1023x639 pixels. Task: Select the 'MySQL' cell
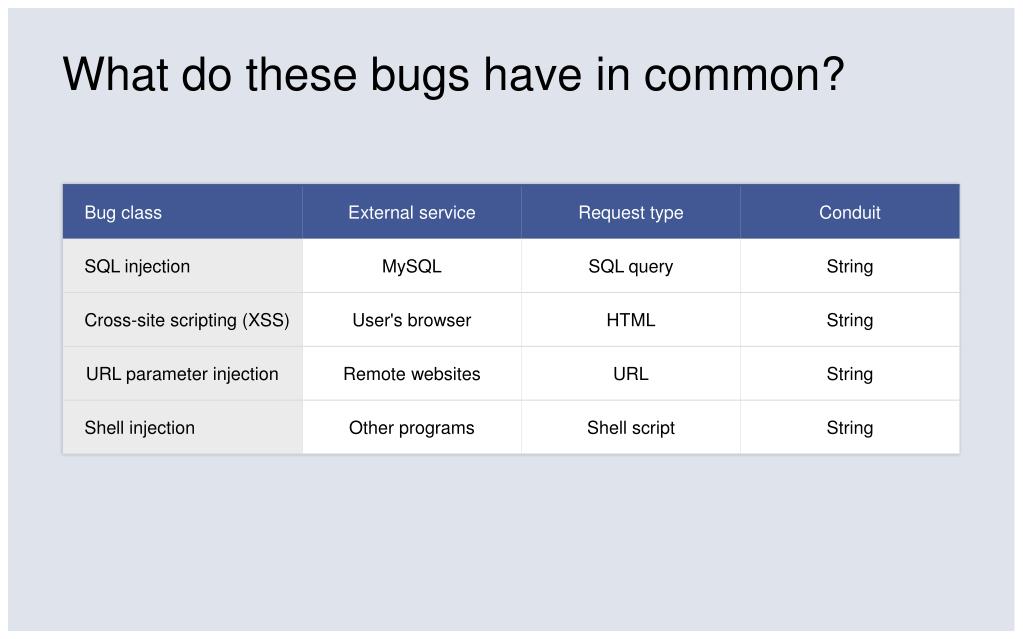click(412, 266)
